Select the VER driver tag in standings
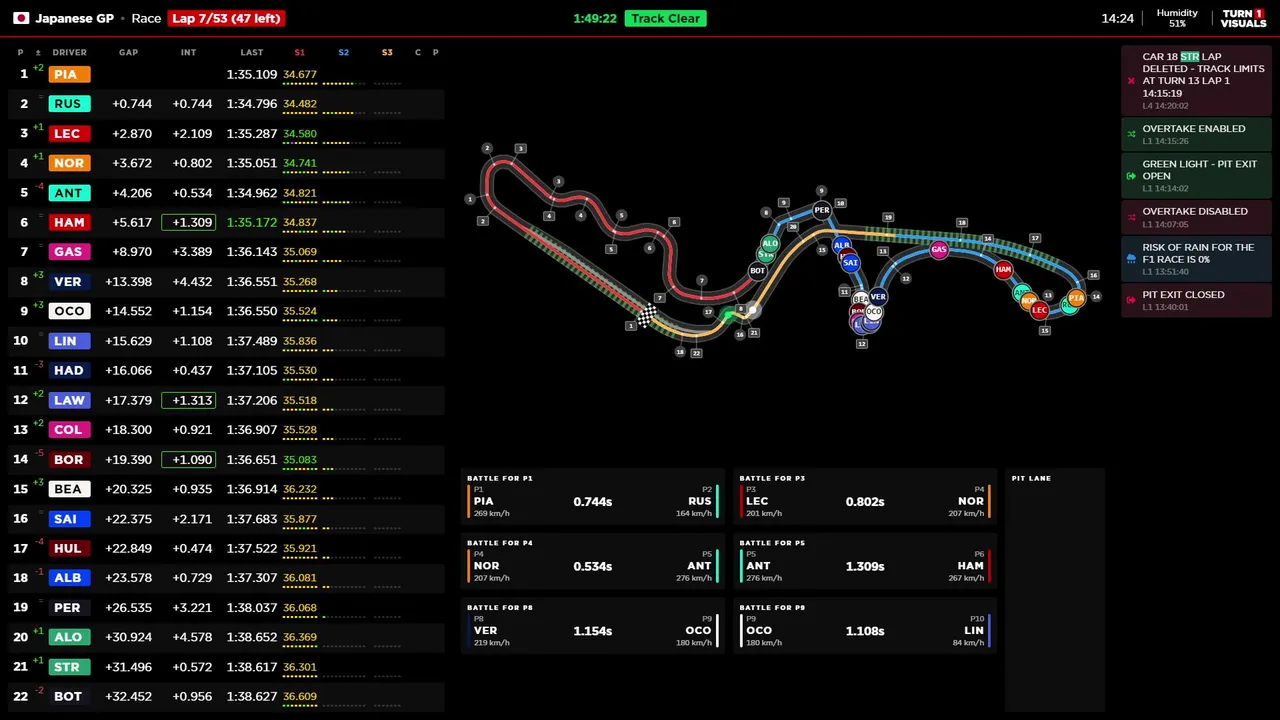Image resolution: width=1280 pixels, height=720 pixels. click(x=69, y=281)
